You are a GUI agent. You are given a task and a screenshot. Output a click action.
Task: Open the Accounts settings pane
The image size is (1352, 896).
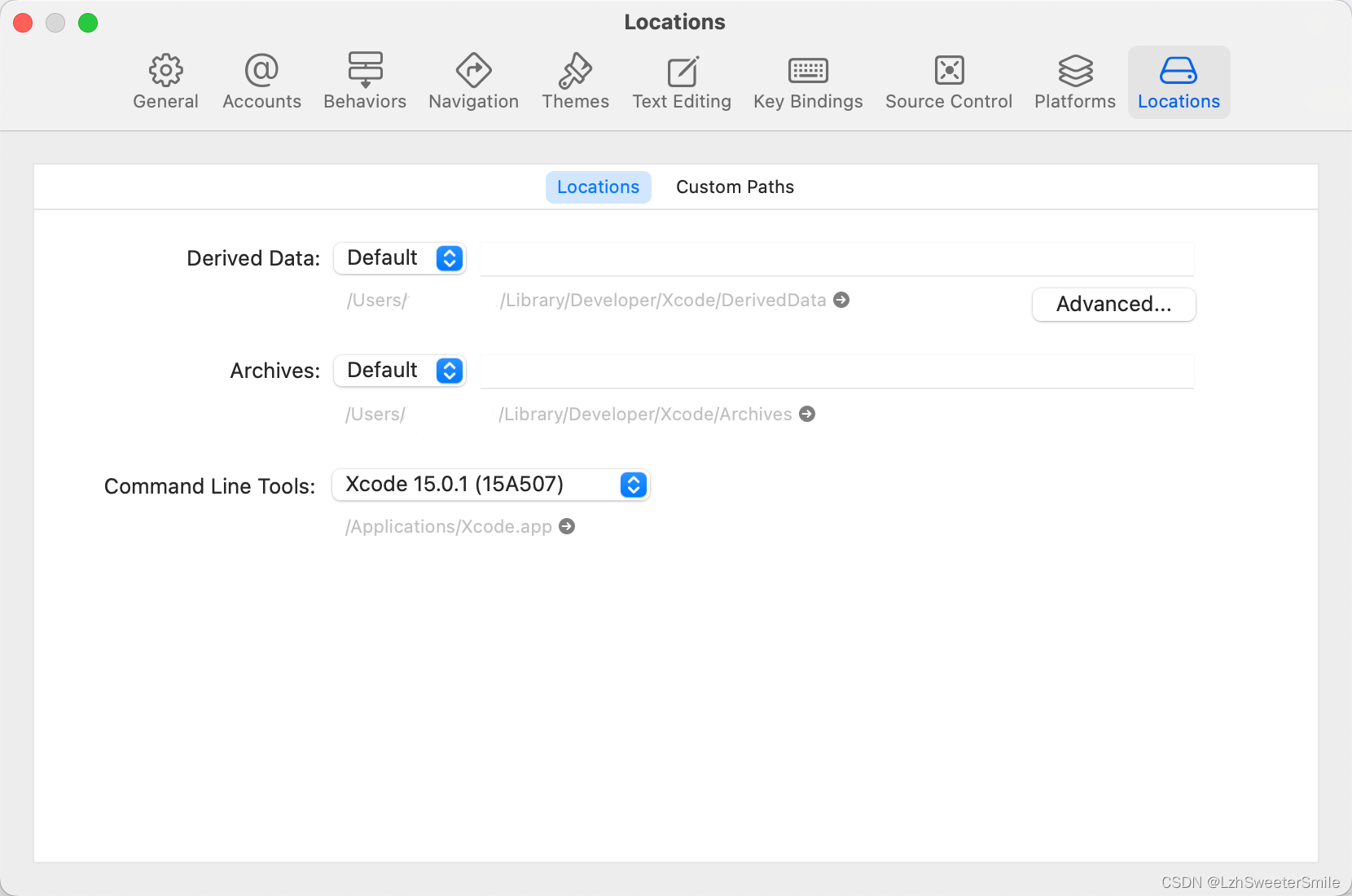(x=261, y=81)
